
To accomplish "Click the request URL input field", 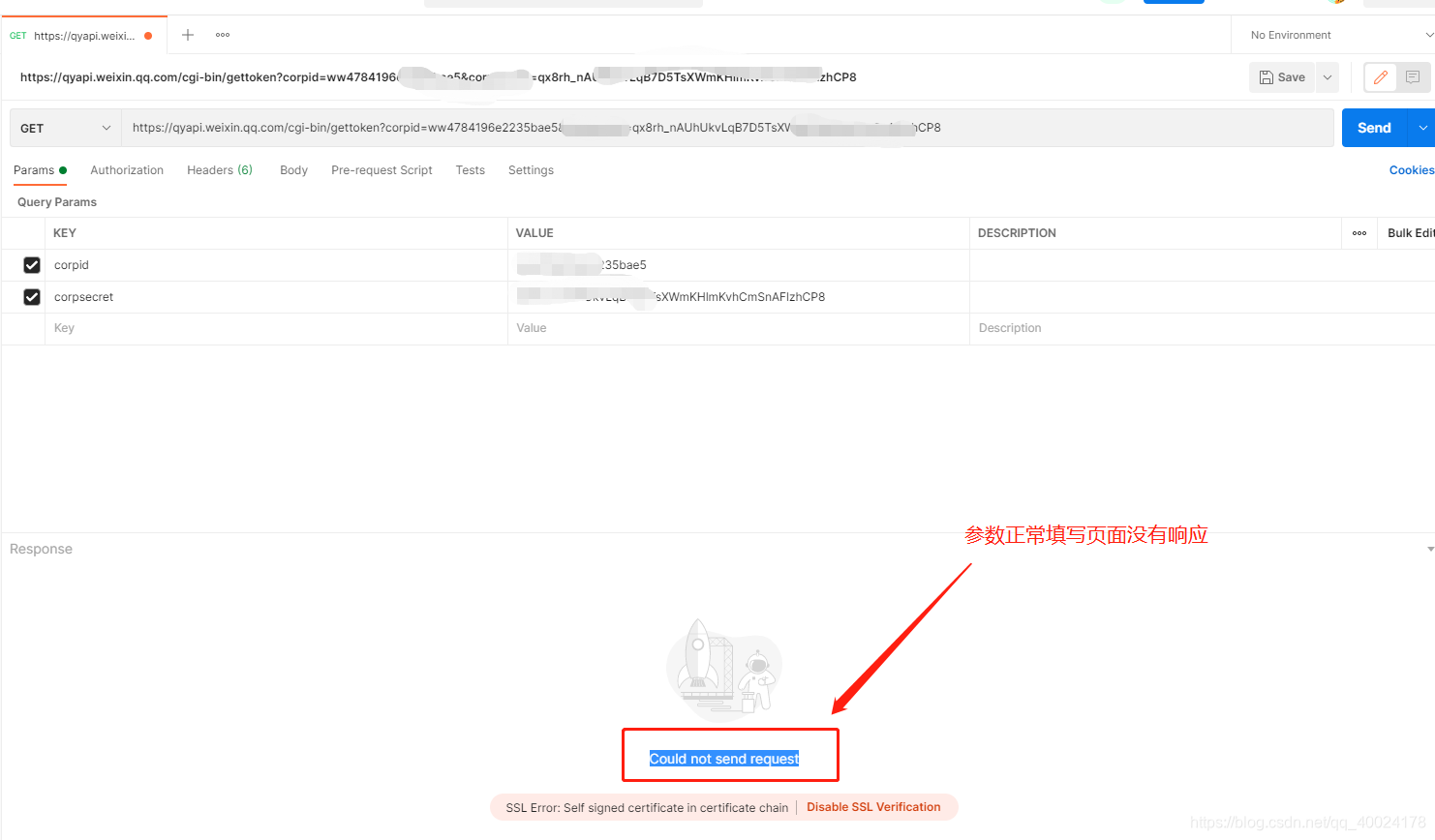I will 678,127.
